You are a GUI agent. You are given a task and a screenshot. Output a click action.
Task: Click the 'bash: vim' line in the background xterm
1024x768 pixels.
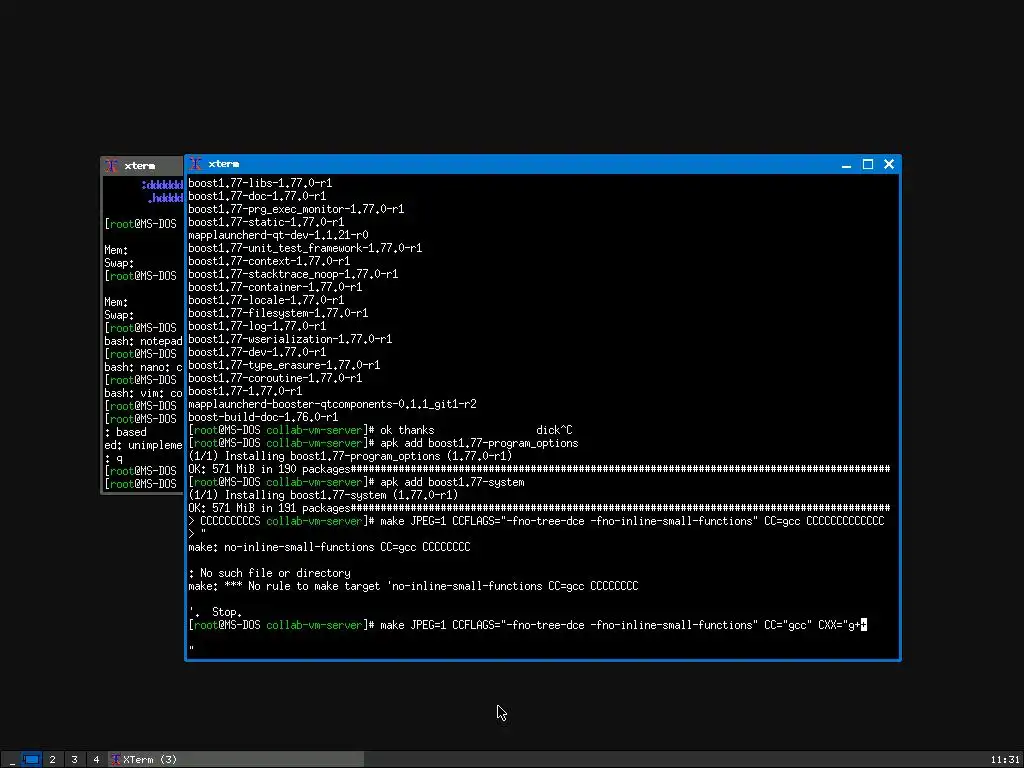143,394
